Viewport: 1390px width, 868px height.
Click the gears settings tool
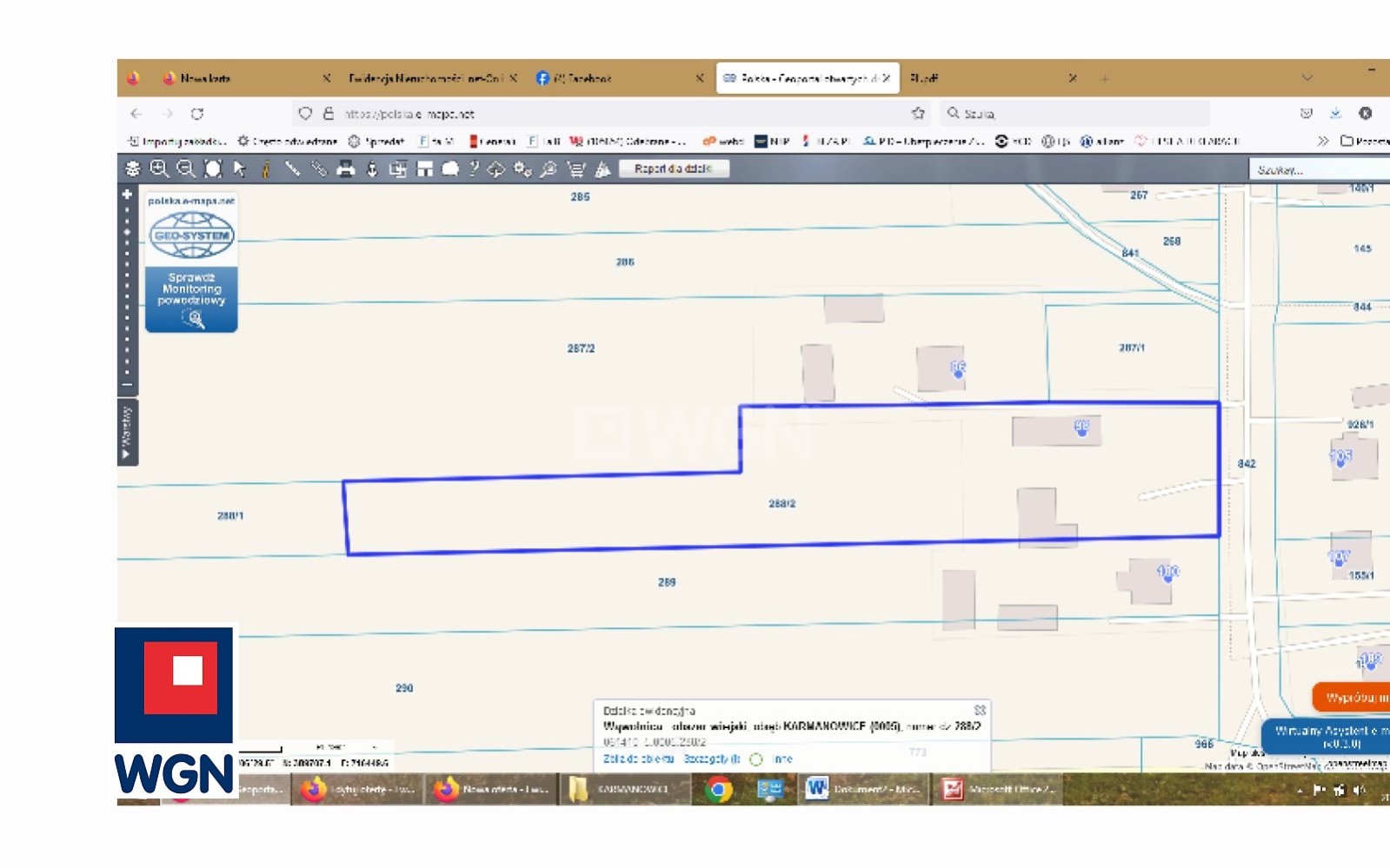[x=522, y=169]
